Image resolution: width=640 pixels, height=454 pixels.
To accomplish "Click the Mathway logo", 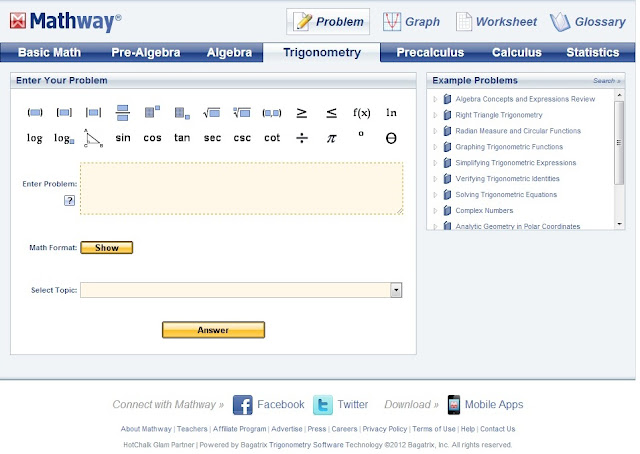I will (x=66, y=21).
